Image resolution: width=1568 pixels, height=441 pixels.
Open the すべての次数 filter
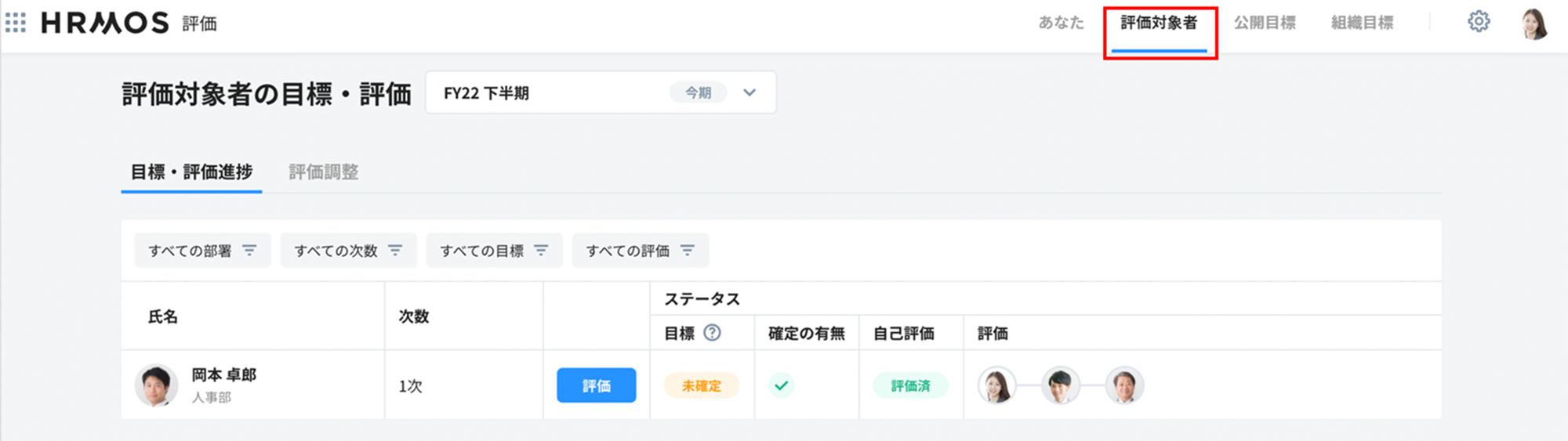tap(348, 251)
